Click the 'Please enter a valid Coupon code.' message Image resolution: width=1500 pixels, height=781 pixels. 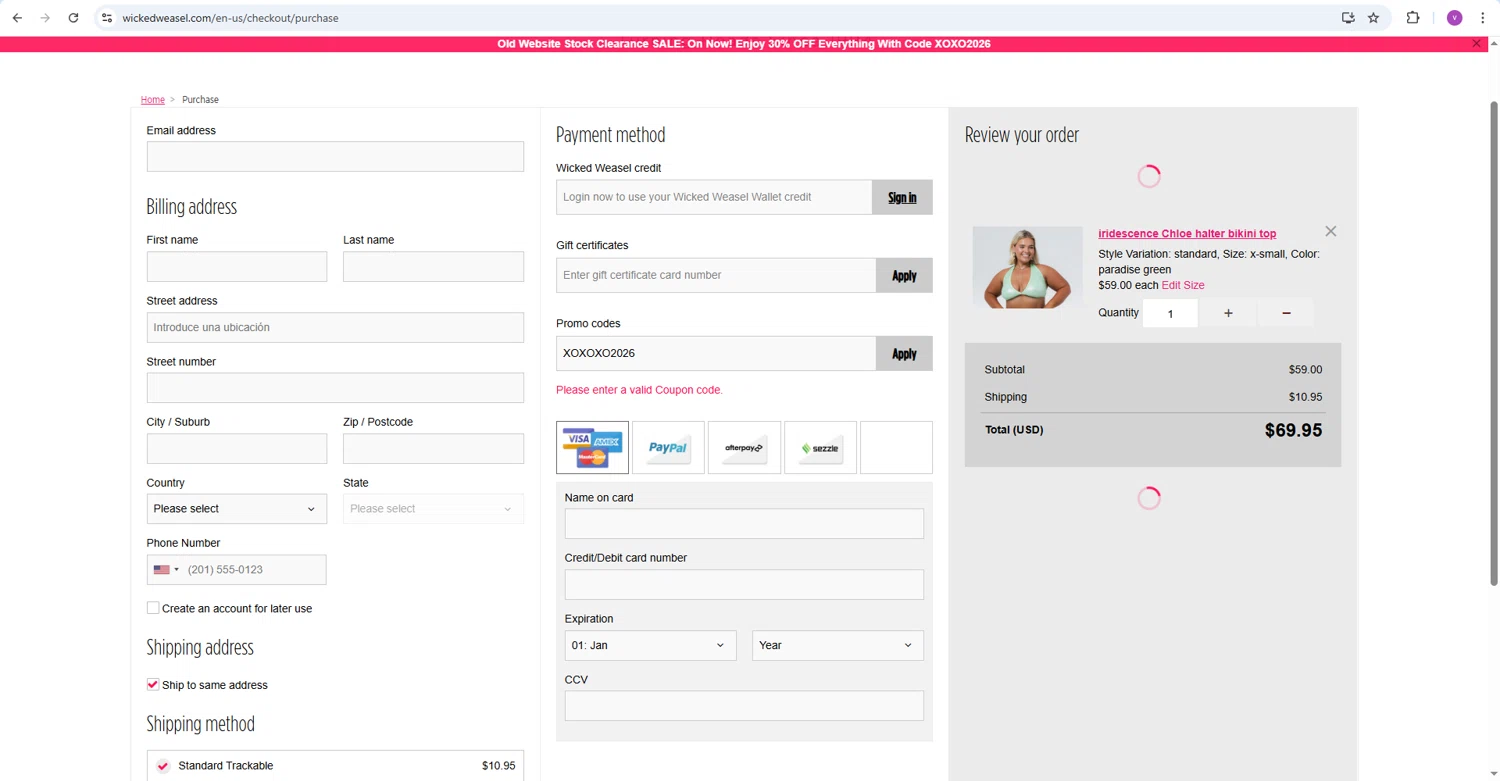pos(639,390)
